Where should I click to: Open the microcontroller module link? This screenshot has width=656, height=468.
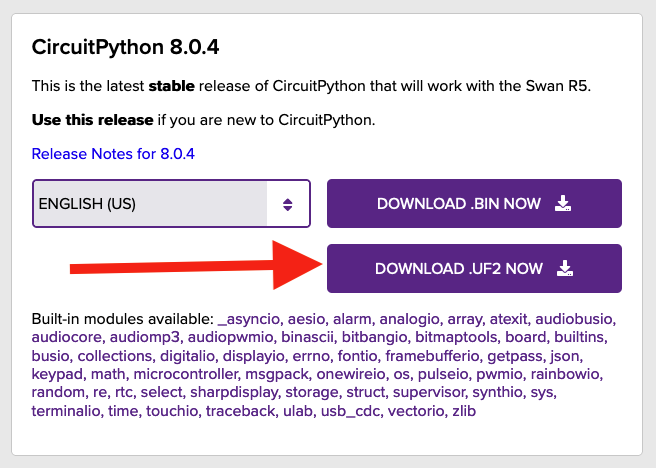(185, 374)
